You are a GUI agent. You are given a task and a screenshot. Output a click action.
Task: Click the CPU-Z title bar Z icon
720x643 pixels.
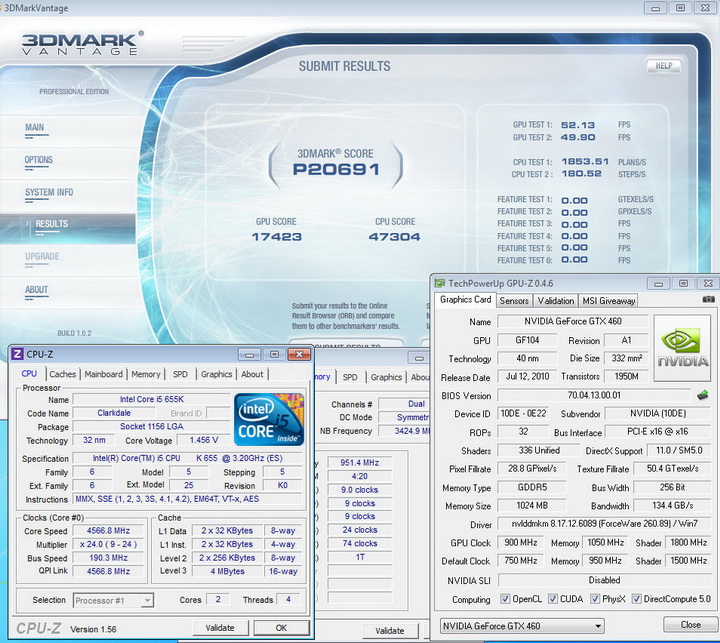(17, 354)
